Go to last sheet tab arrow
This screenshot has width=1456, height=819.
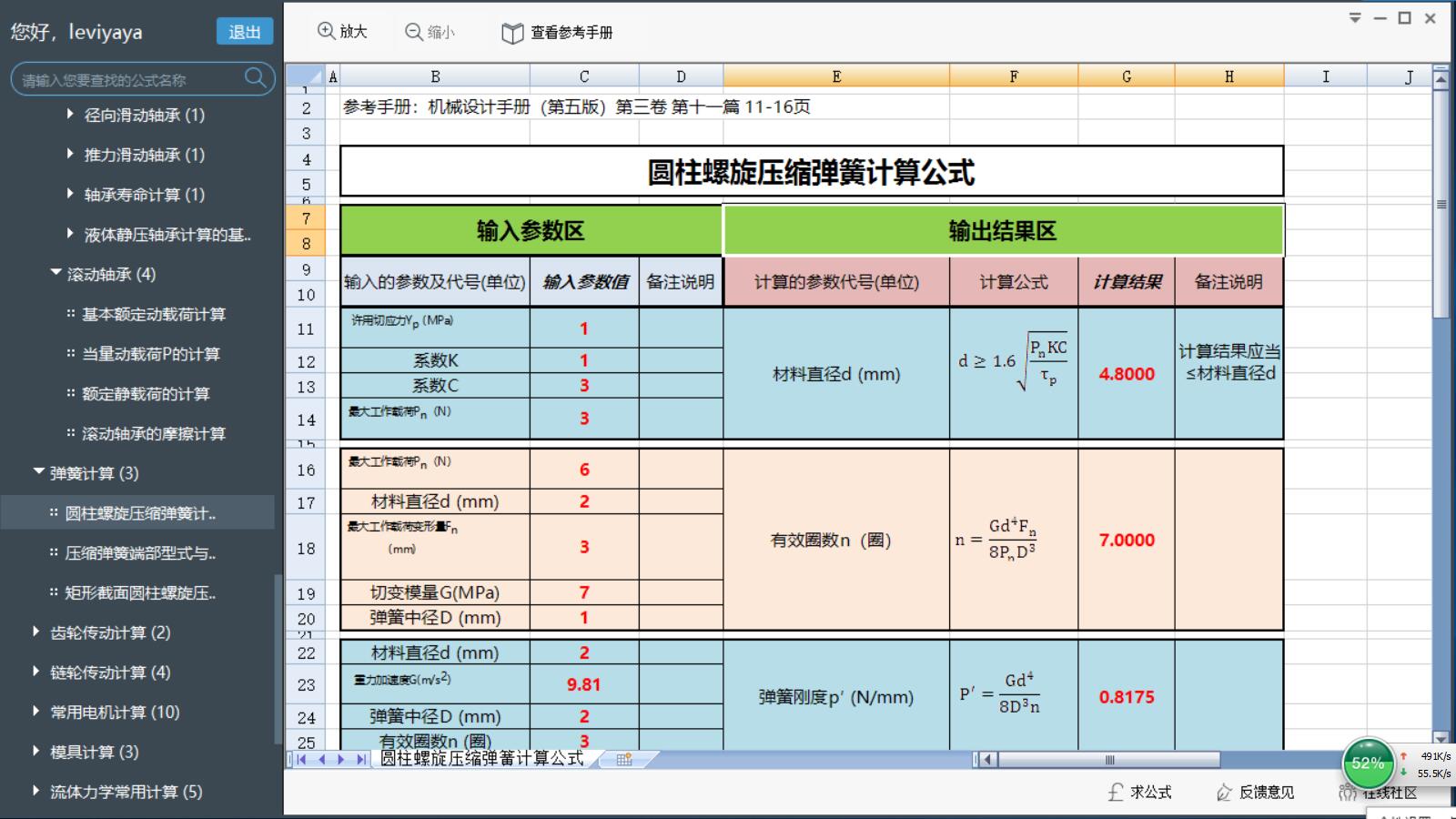(360, 759)
